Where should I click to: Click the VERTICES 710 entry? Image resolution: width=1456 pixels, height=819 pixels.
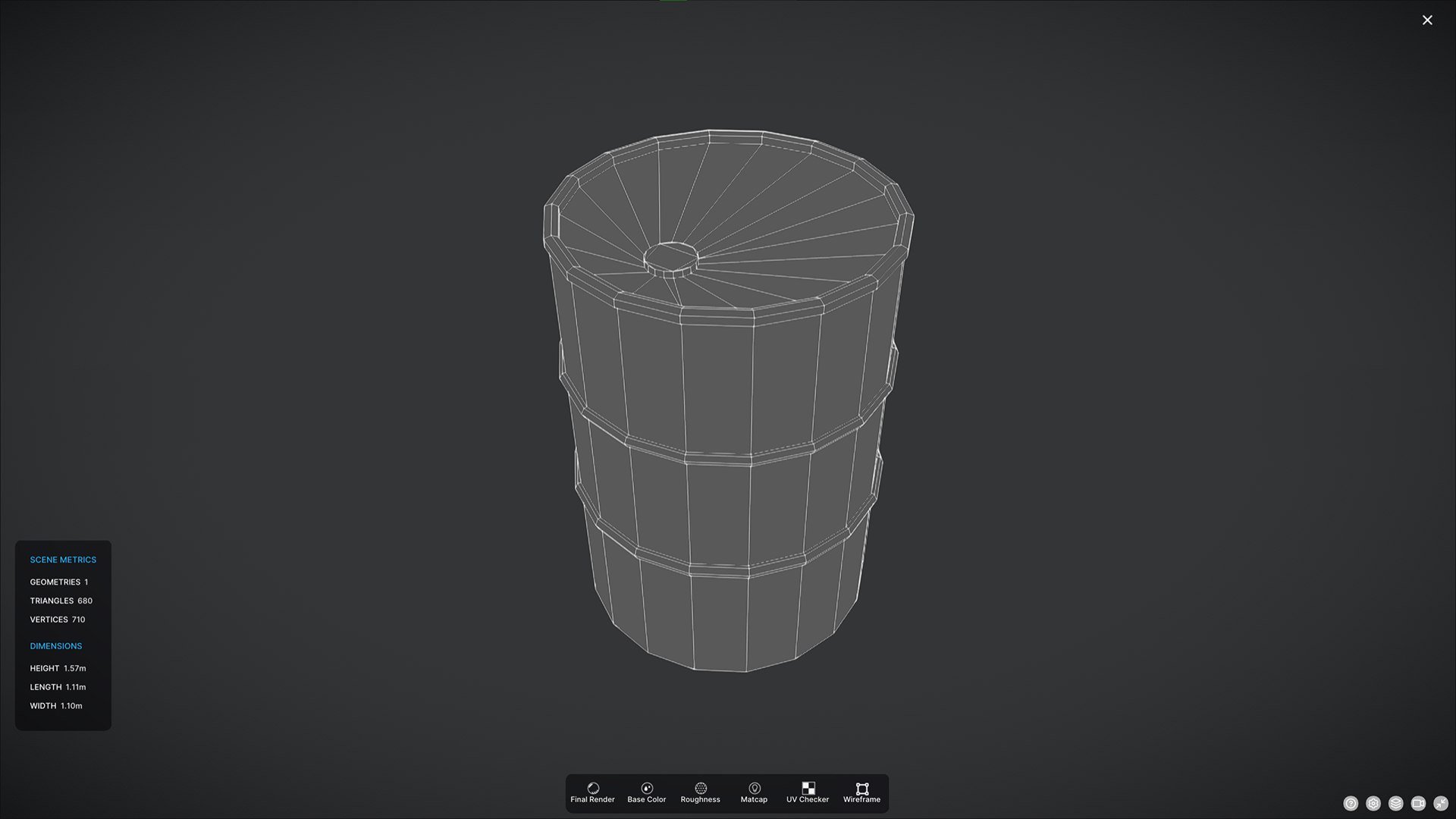[x=58, y=620]
